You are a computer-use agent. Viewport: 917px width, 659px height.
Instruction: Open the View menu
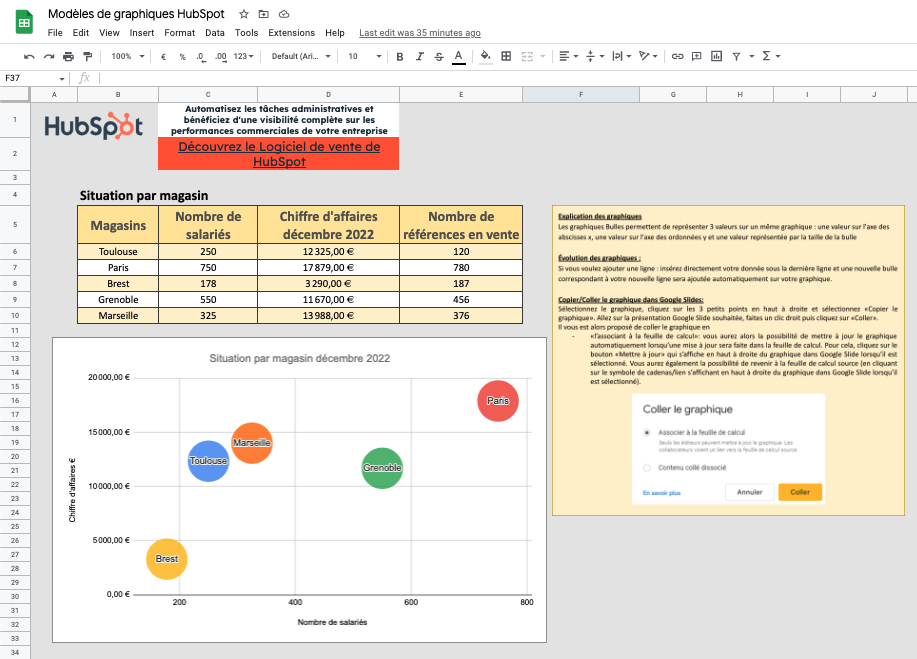tap(109, 33)
